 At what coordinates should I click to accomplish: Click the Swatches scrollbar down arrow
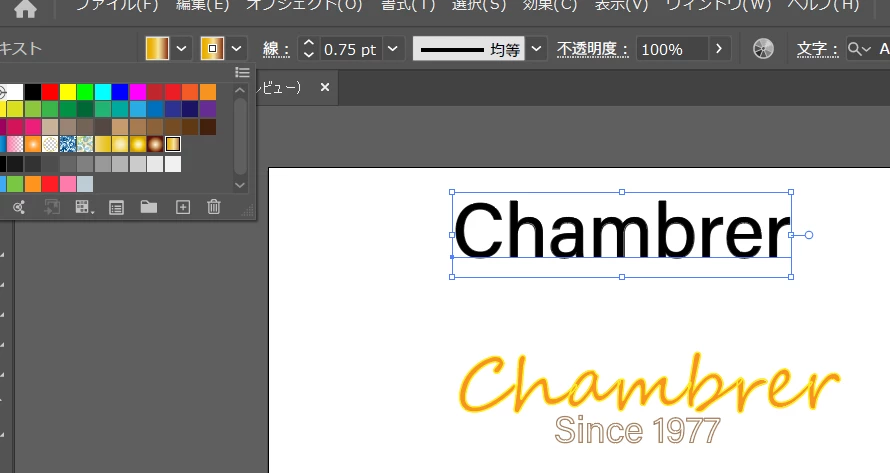click(x=240, y=185)
